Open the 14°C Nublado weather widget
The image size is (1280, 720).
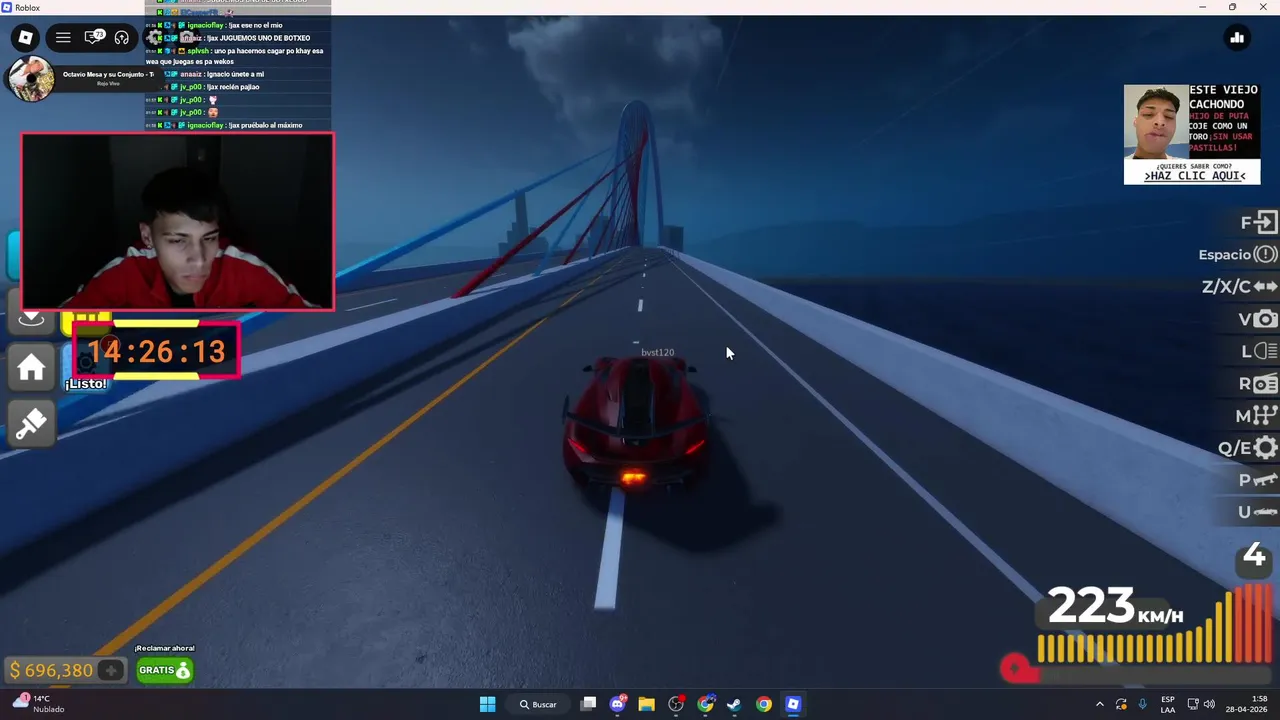(x=38, y=704)
